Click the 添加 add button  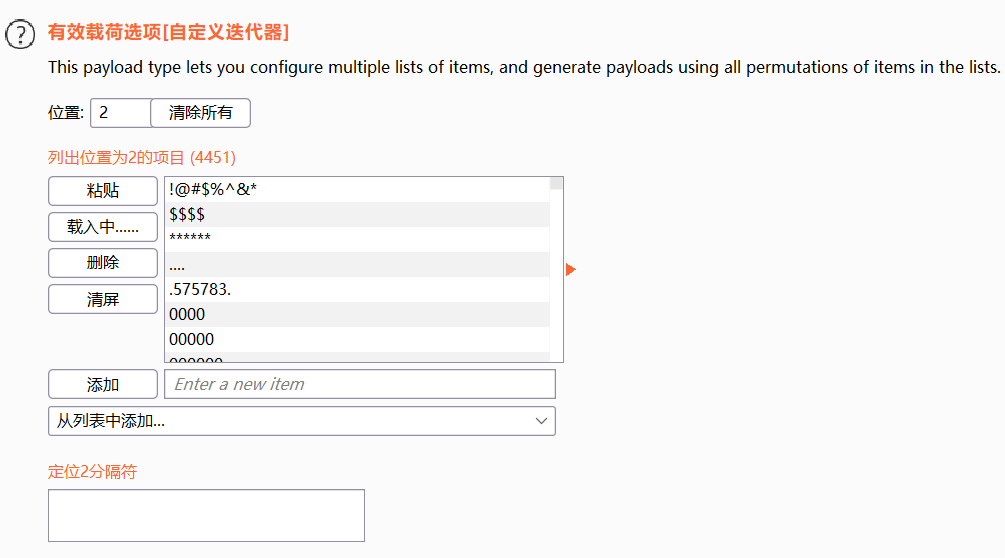pyautogui.click(x=103, y=384)
